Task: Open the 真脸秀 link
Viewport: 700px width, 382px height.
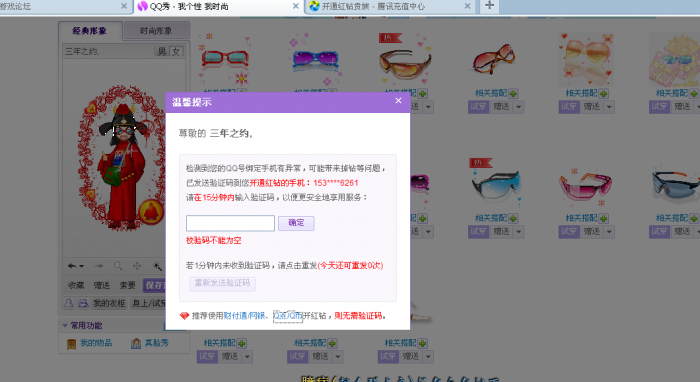Action: pos(156,343)
